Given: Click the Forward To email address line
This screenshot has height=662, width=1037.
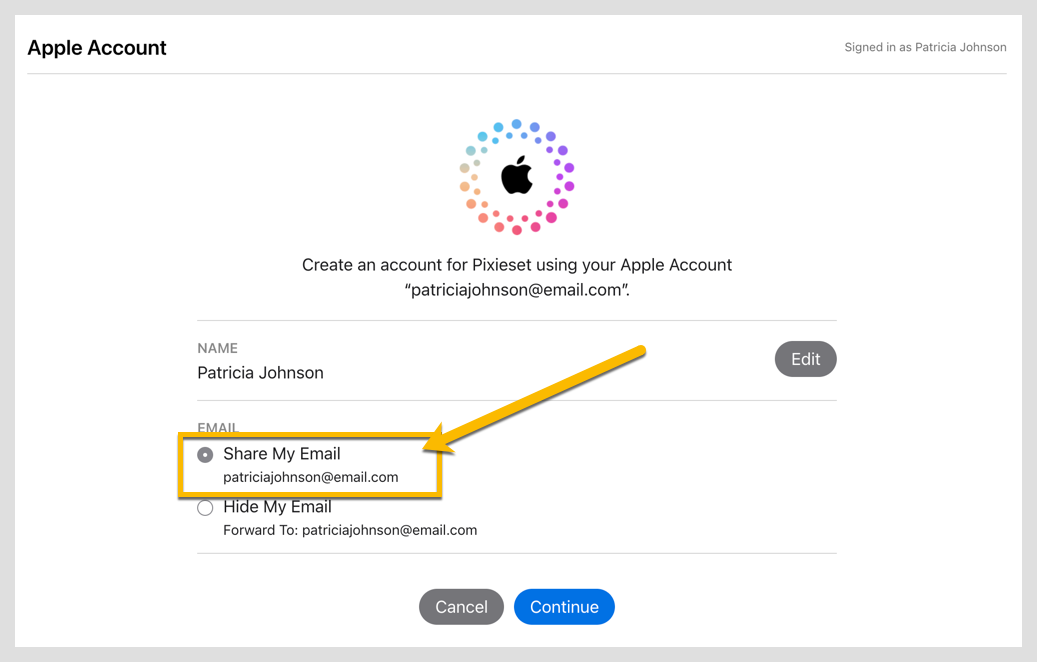Looking at the screenshot, I should click(x=350, y=530).
